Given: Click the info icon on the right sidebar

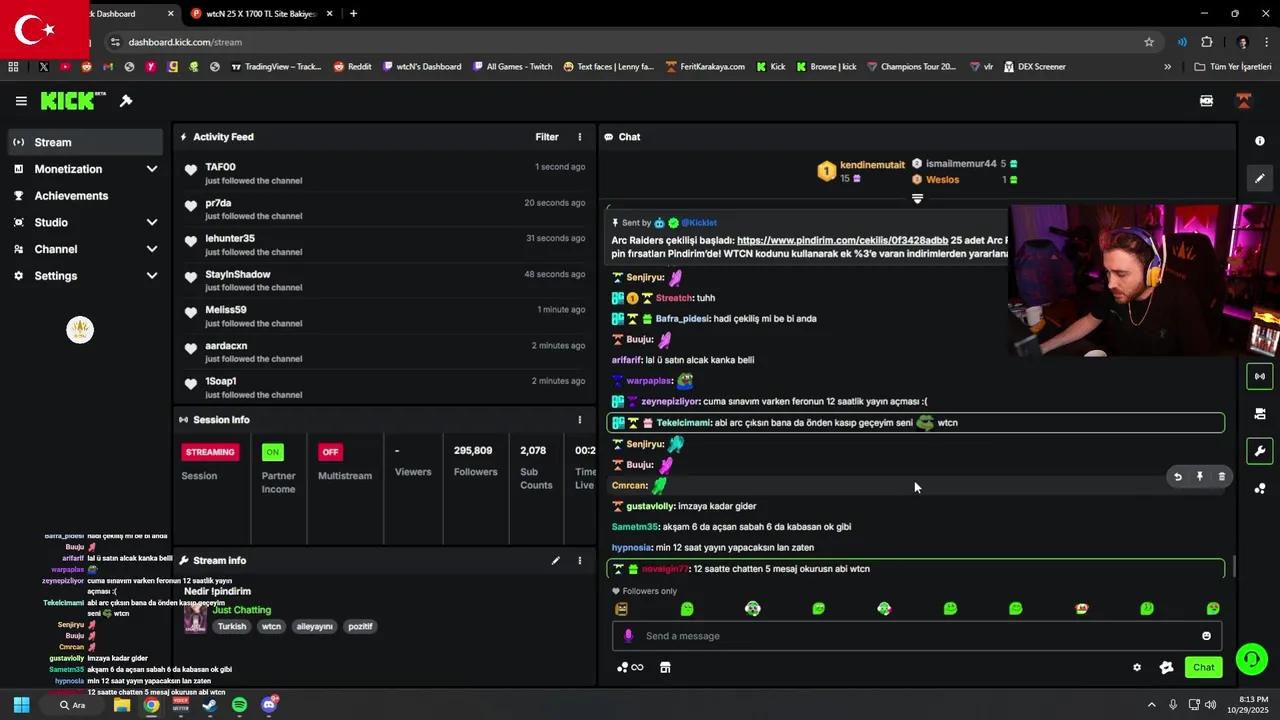Looking at the screenshot, I should coord(1260,142).
